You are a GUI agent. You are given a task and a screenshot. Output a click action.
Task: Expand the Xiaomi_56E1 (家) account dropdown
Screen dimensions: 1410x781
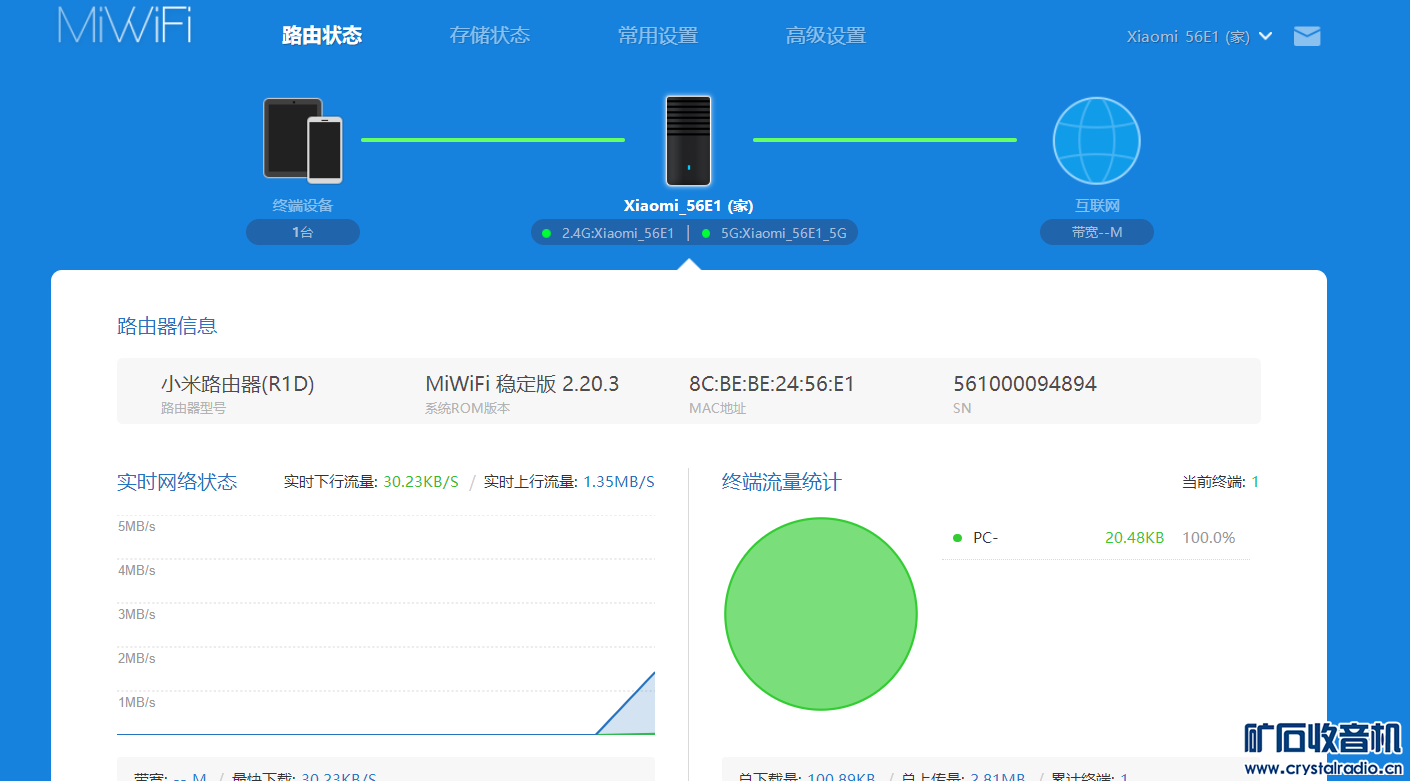click(1199, 36)
